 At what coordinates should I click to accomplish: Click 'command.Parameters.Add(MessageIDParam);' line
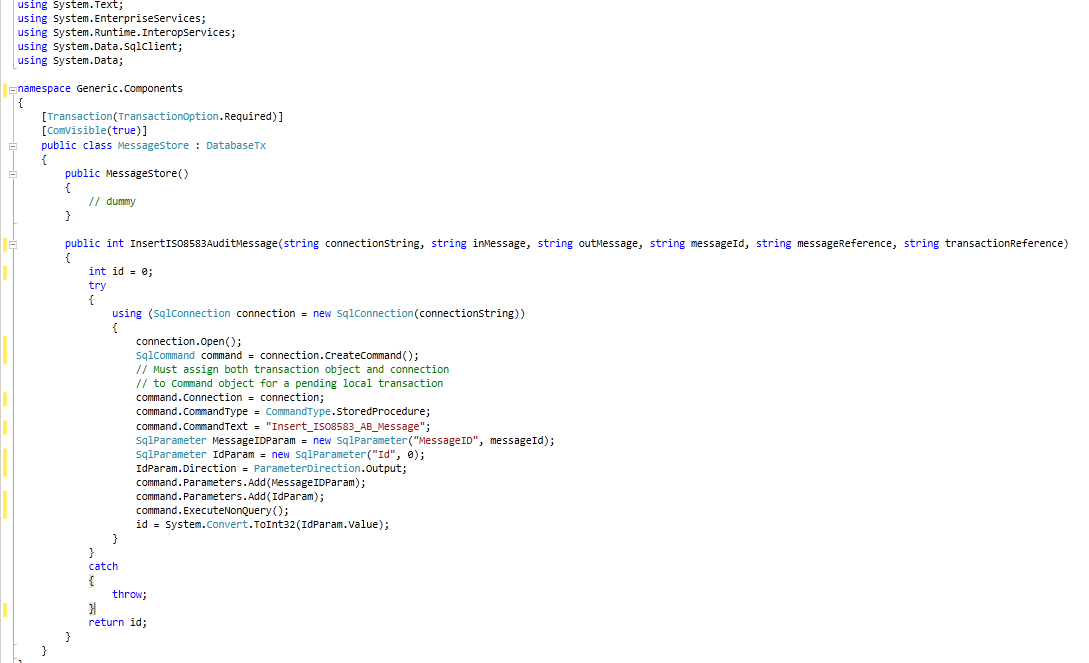tap(251, 482)
